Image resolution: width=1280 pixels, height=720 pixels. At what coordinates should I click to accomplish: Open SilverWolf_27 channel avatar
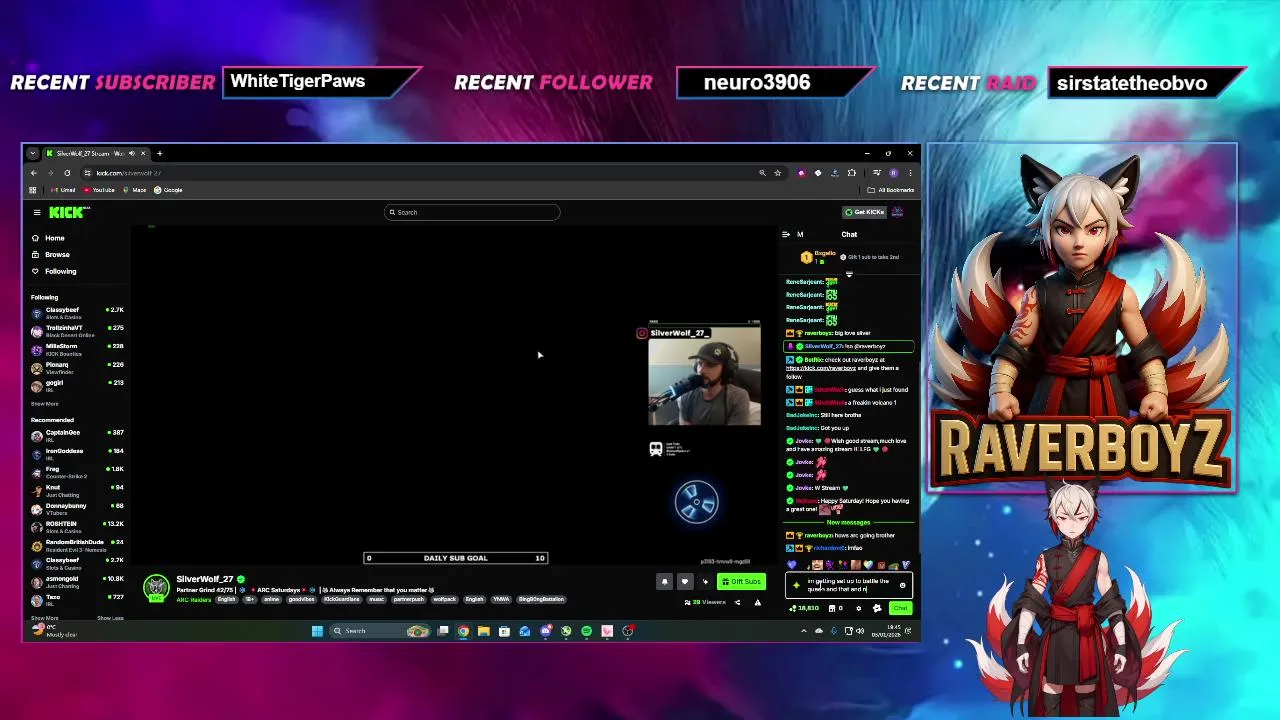click(156, 588)
